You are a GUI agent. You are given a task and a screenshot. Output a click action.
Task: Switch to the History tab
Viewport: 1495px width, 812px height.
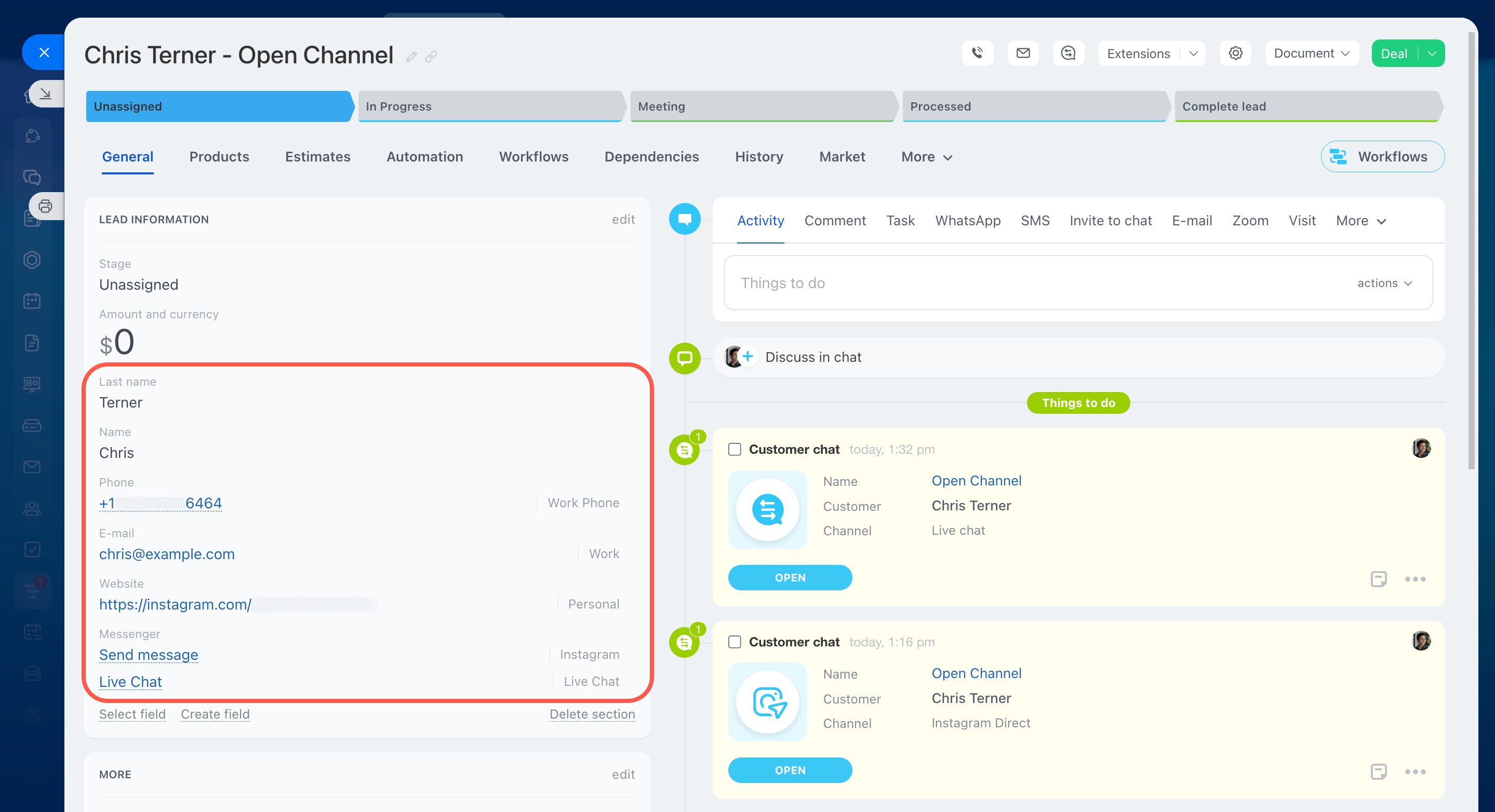point(758,157)
